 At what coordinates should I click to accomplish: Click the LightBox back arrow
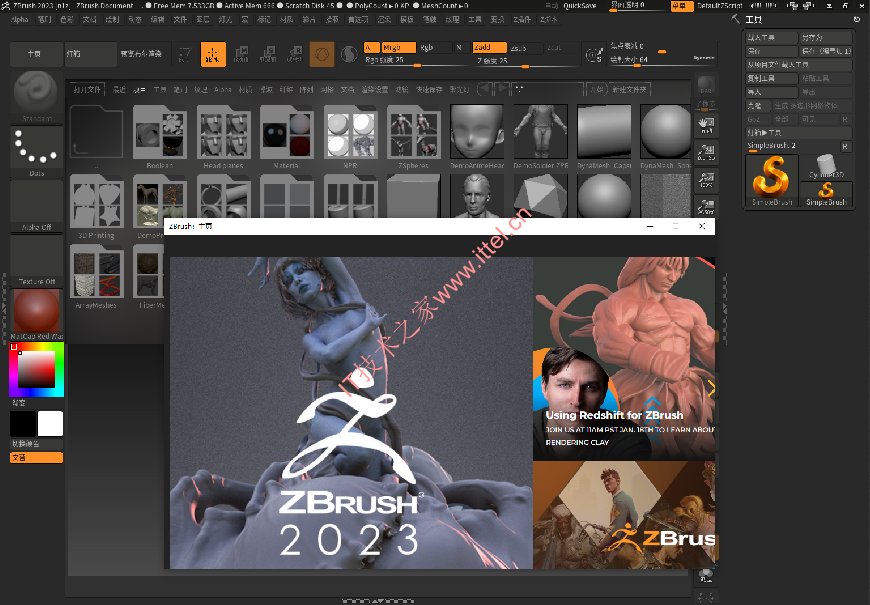click(484, 89)
